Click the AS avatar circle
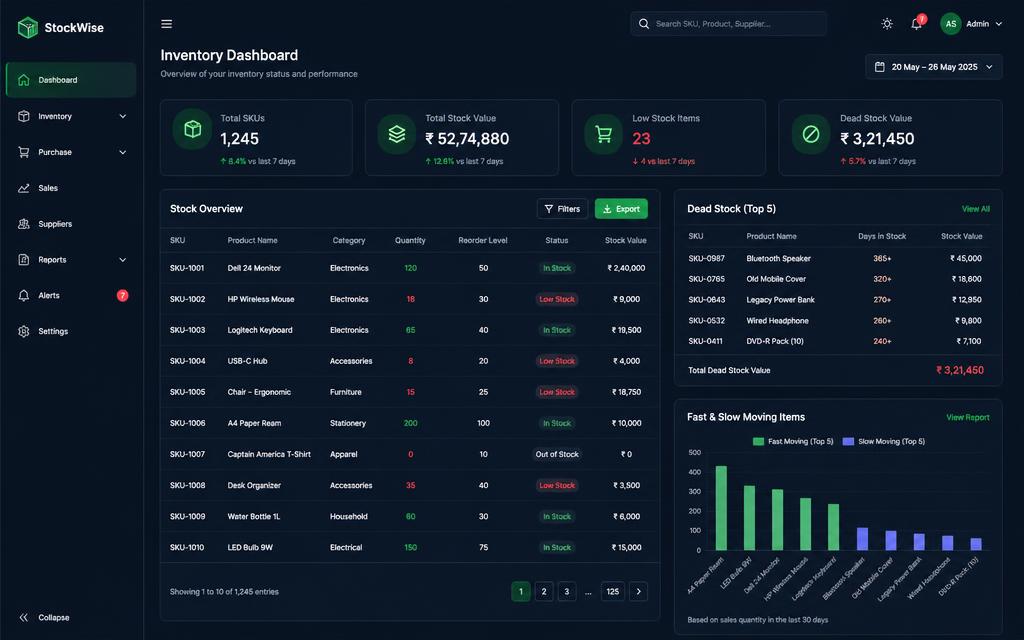The width and height of the screenshot is (1024, 640). point(951,24)
